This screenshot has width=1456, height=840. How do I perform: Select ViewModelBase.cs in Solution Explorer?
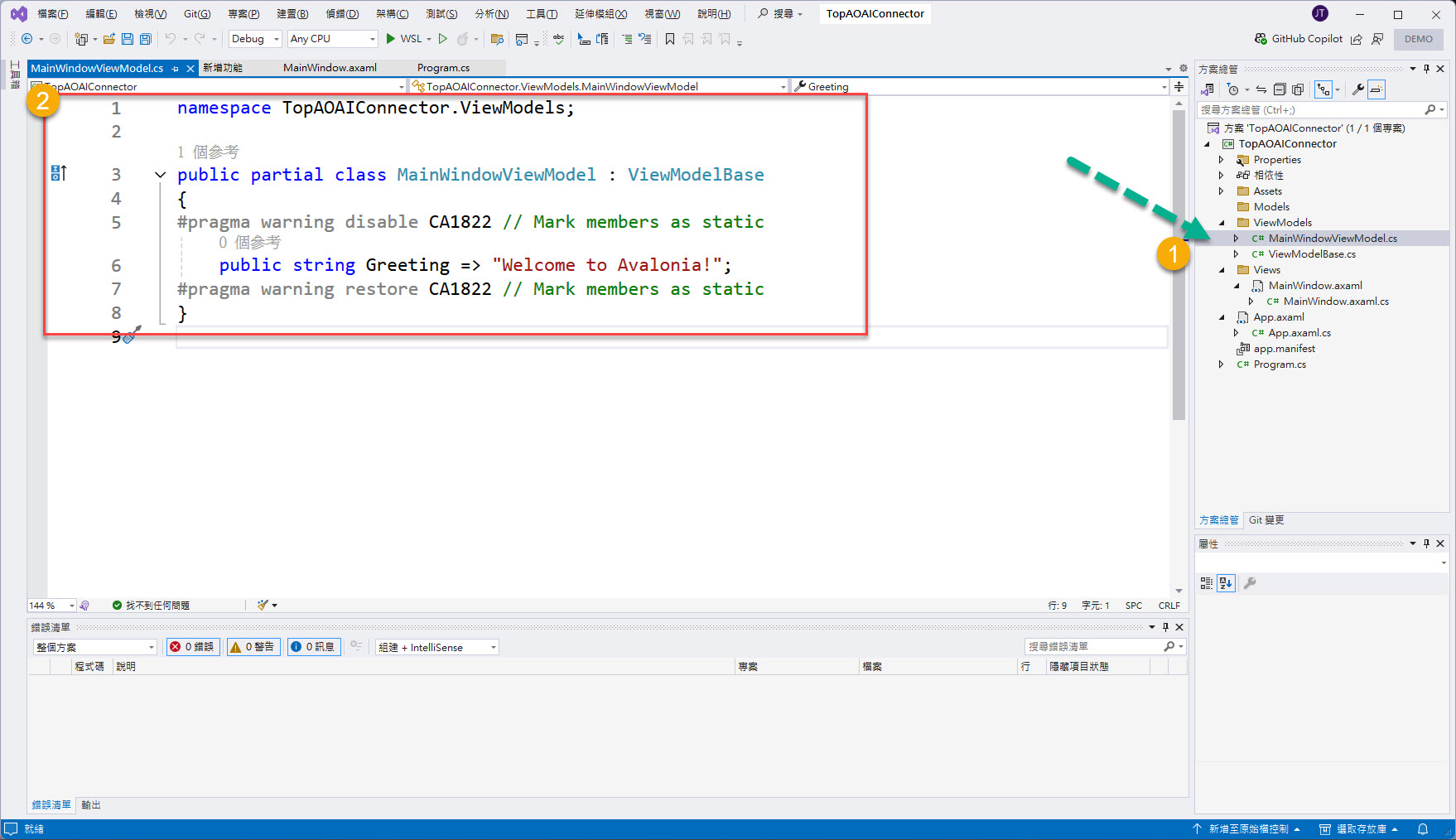(1312, 254)
